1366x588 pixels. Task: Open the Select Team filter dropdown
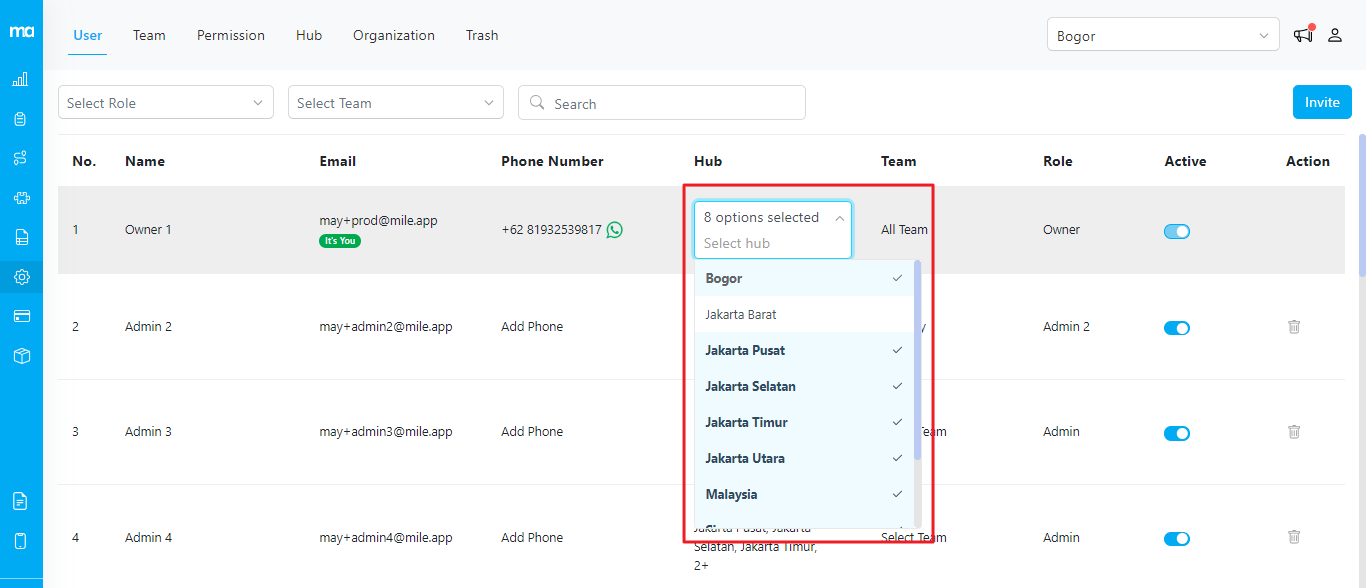[395, 103]
